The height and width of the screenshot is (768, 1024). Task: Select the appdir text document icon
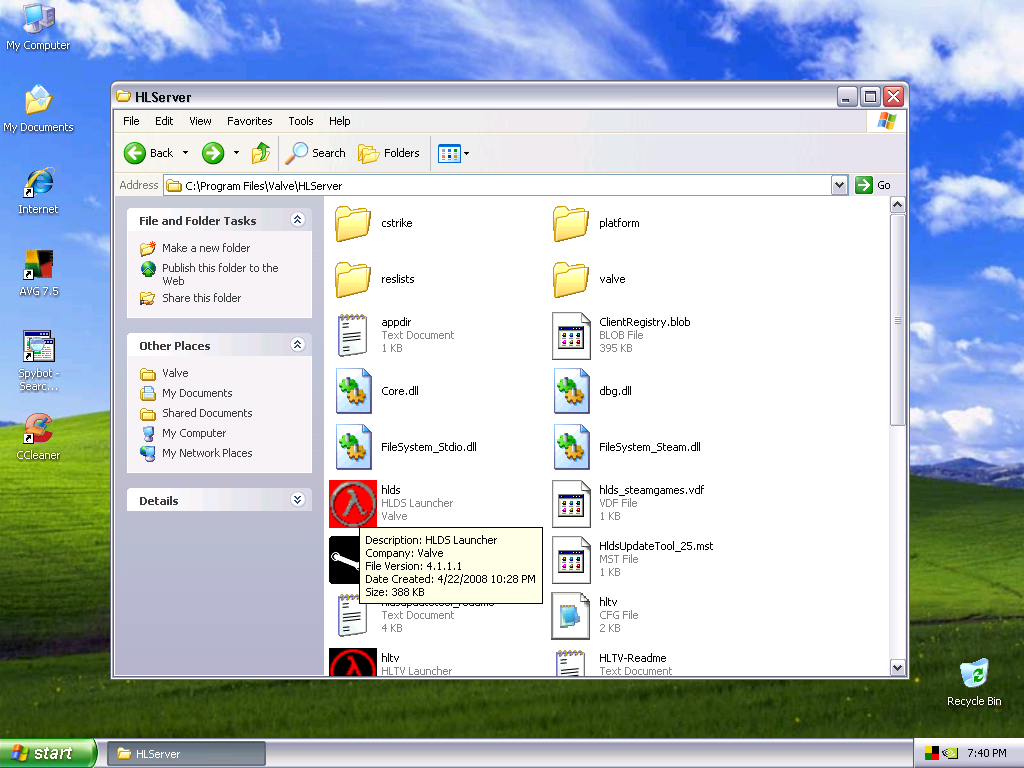[x=353, y=335]
